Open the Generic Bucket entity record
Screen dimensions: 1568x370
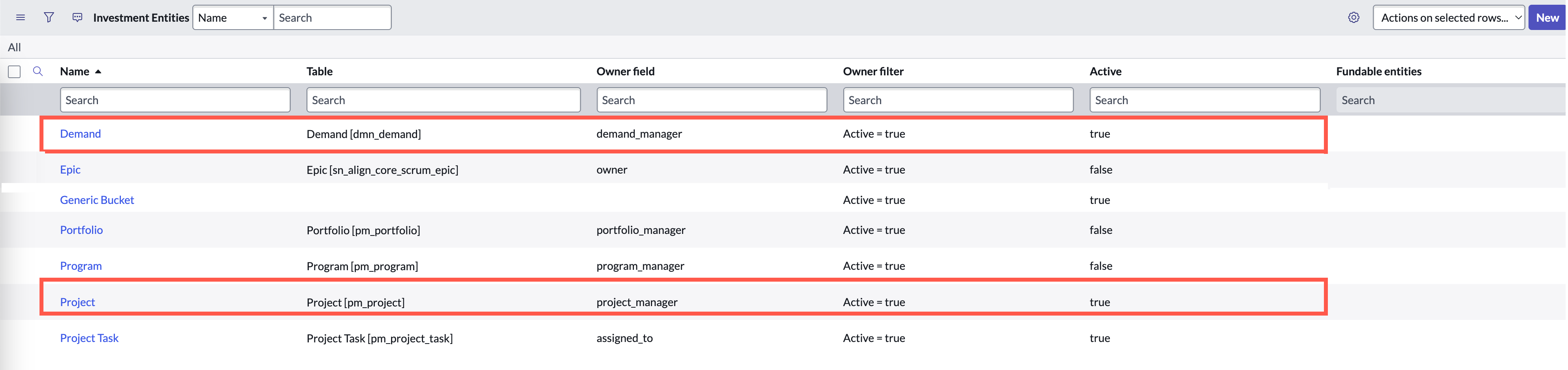click(97, 200)
